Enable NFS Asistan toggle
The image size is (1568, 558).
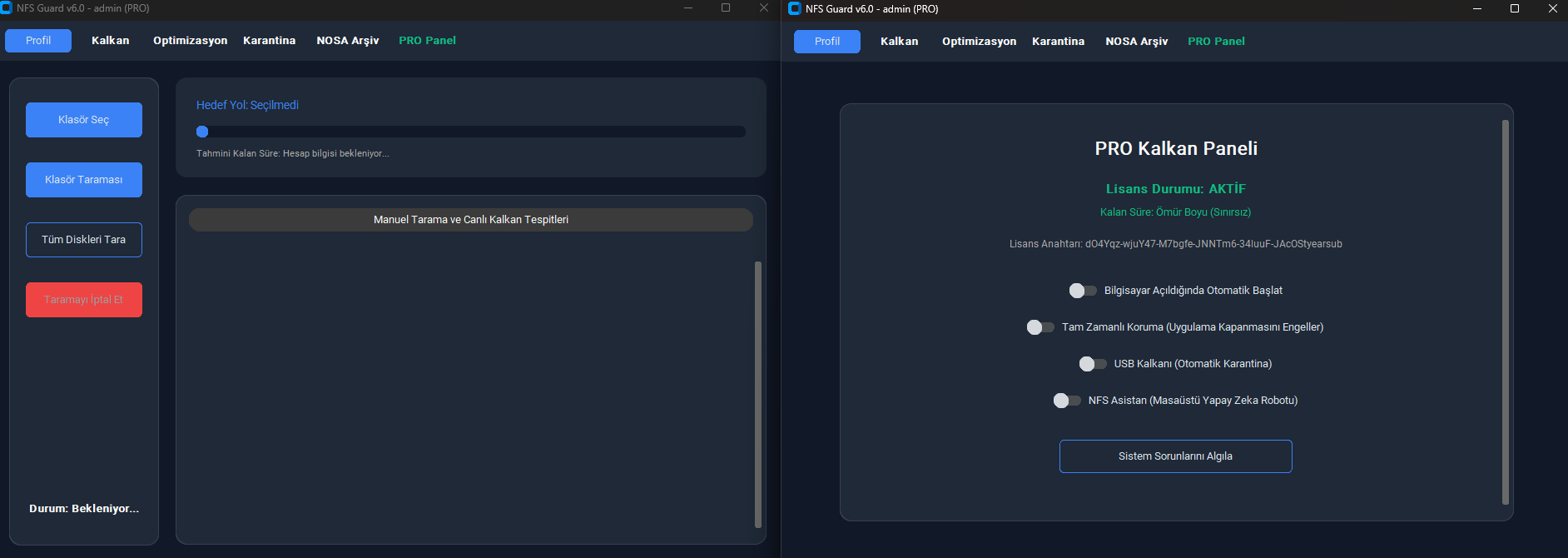coord(1067,401)
